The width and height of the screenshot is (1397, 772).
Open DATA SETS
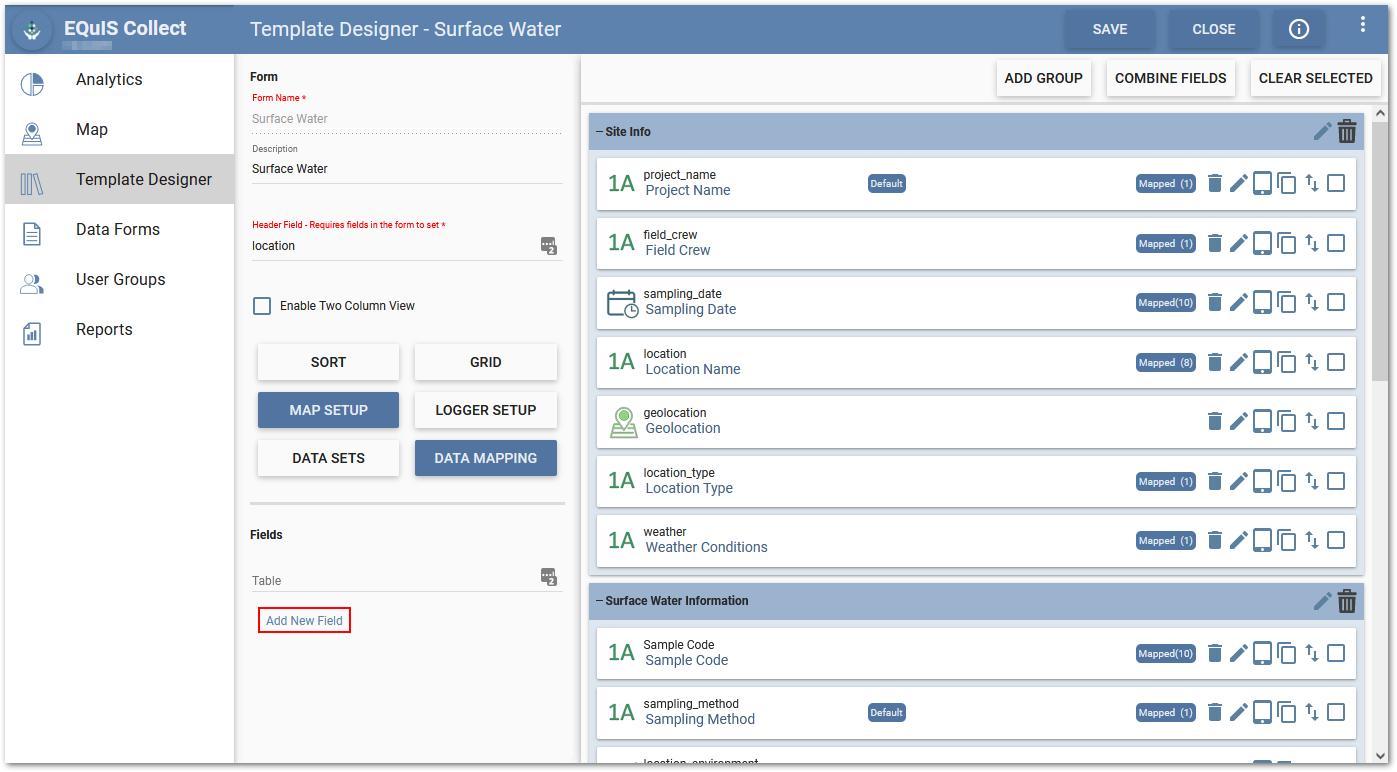pos(328,458)
